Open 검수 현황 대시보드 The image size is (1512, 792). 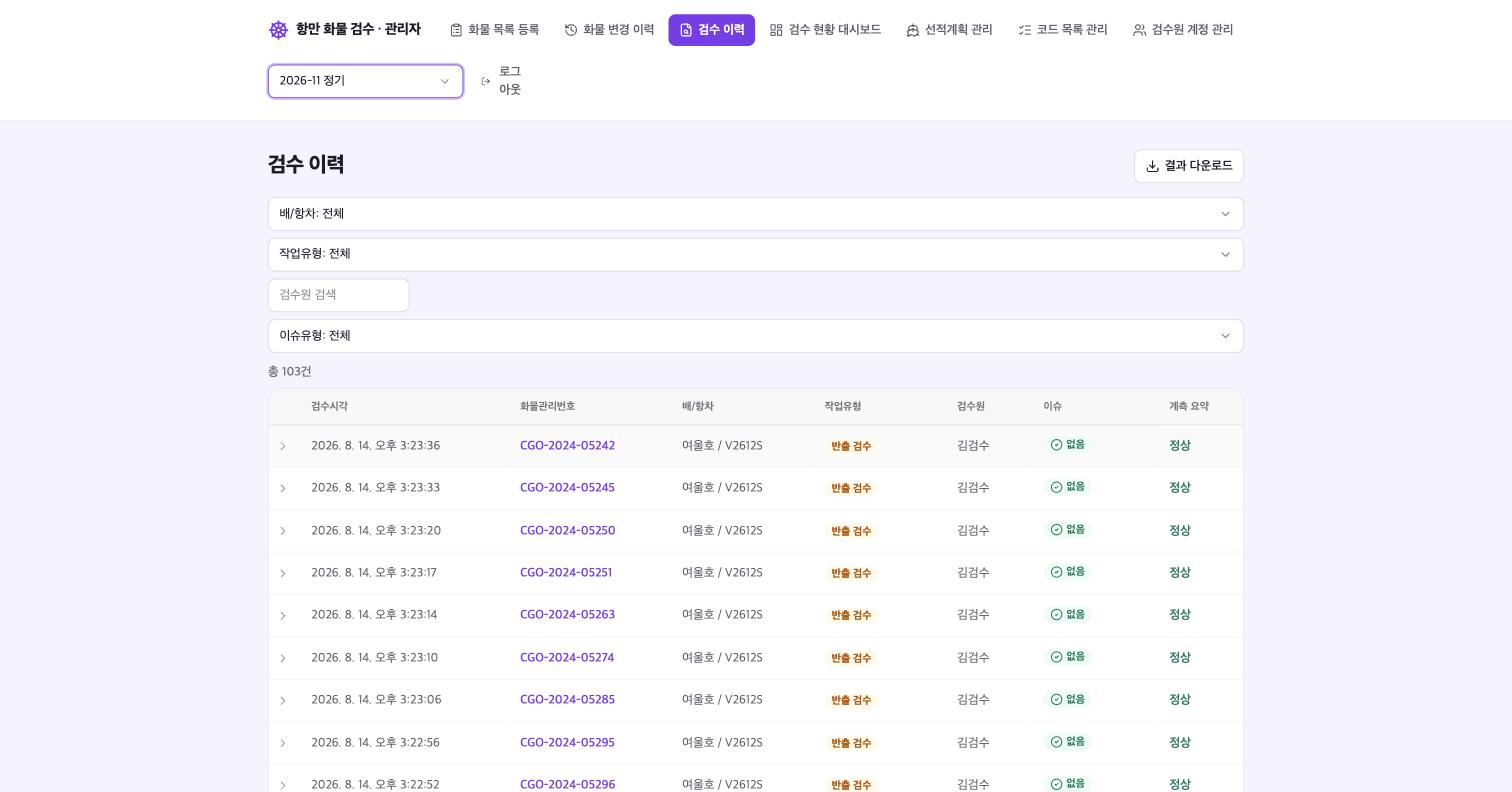[x=825, y=30]
